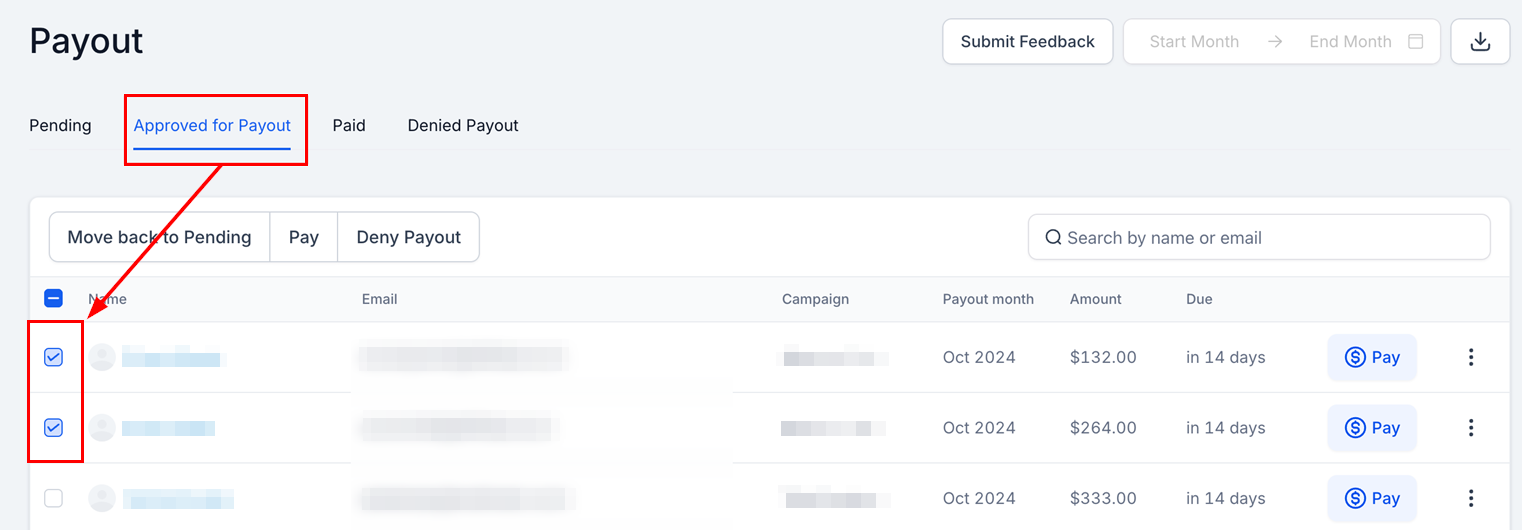Image resolution: width=1522 pixels, height=530 pixels.
Task: Open the Paid tab
Action: [349, 126]
